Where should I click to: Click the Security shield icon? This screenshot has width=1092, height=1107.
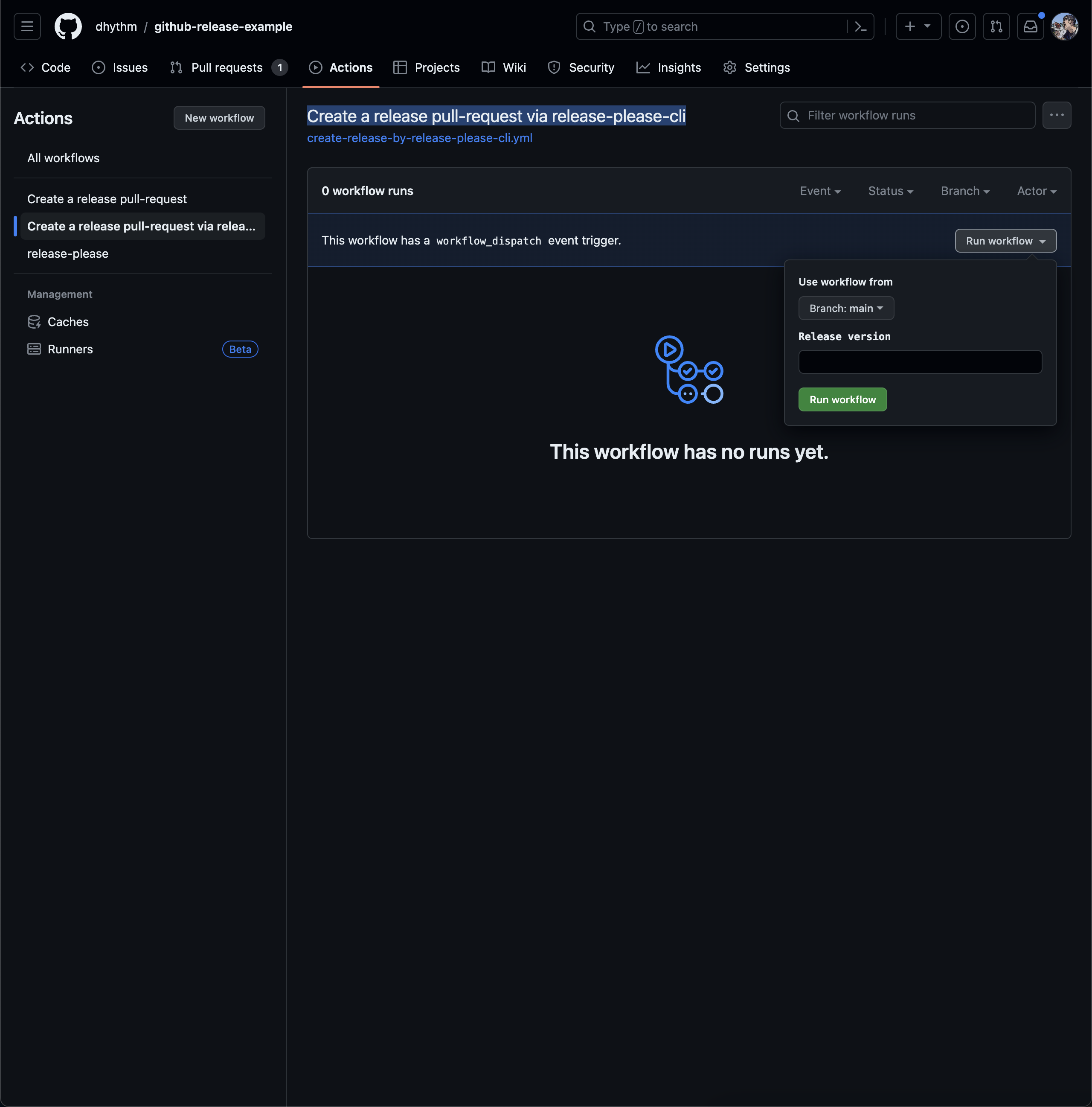555,67
